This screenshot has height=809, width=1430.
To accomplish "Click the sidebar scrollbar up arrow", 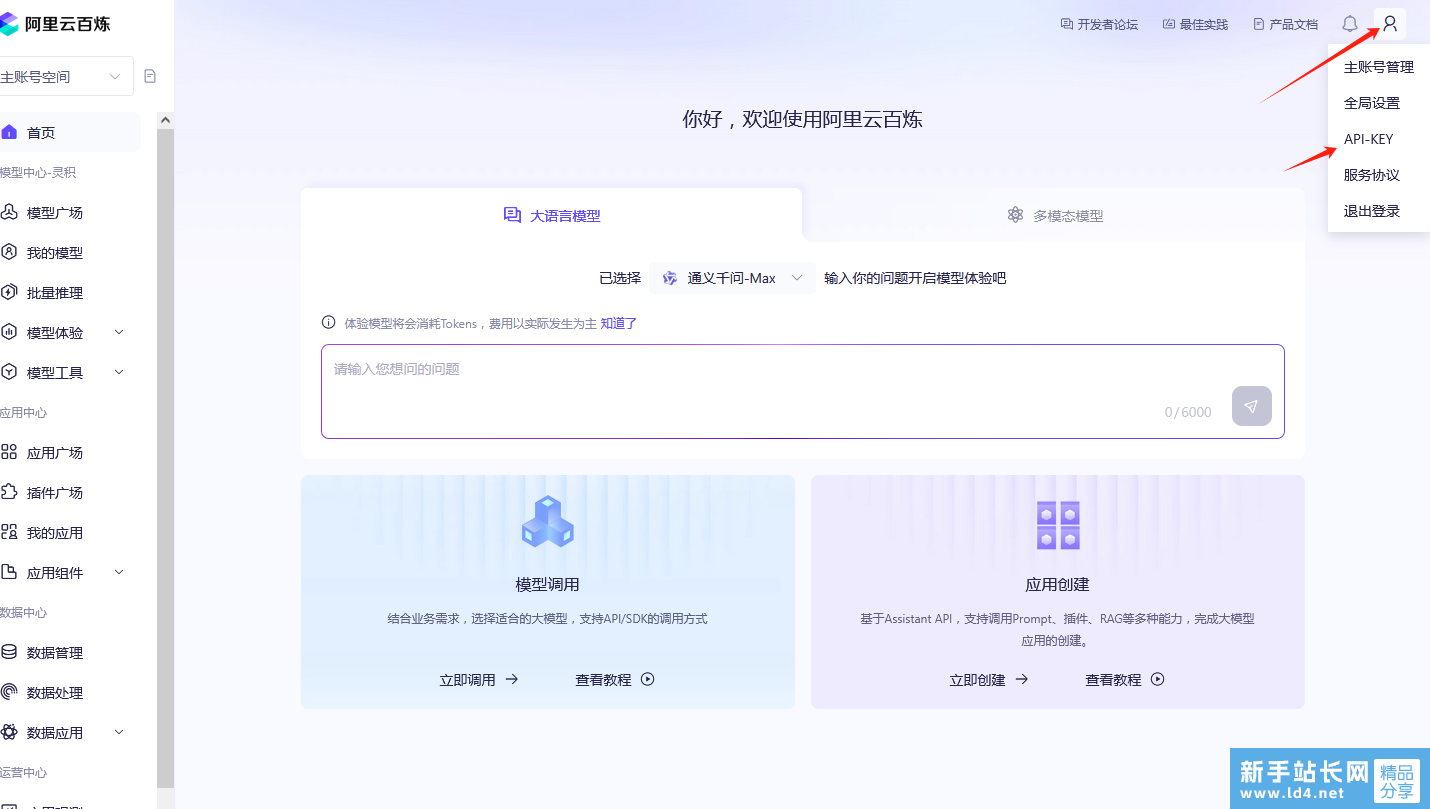I will 165,120.
